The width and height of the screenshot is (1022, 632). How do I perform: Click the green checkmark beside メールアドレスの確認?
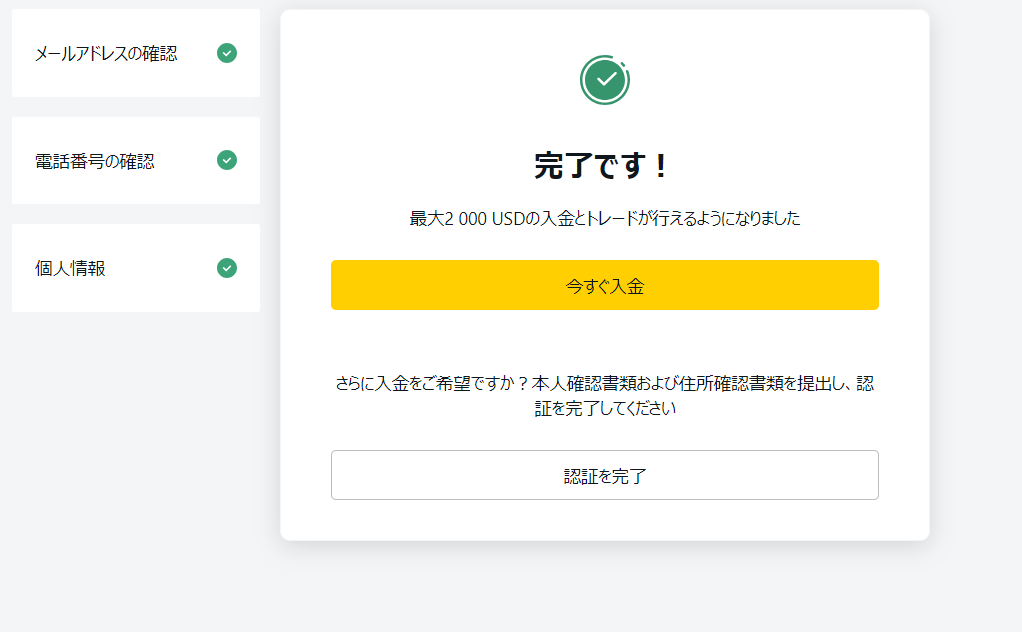[227, 53]
